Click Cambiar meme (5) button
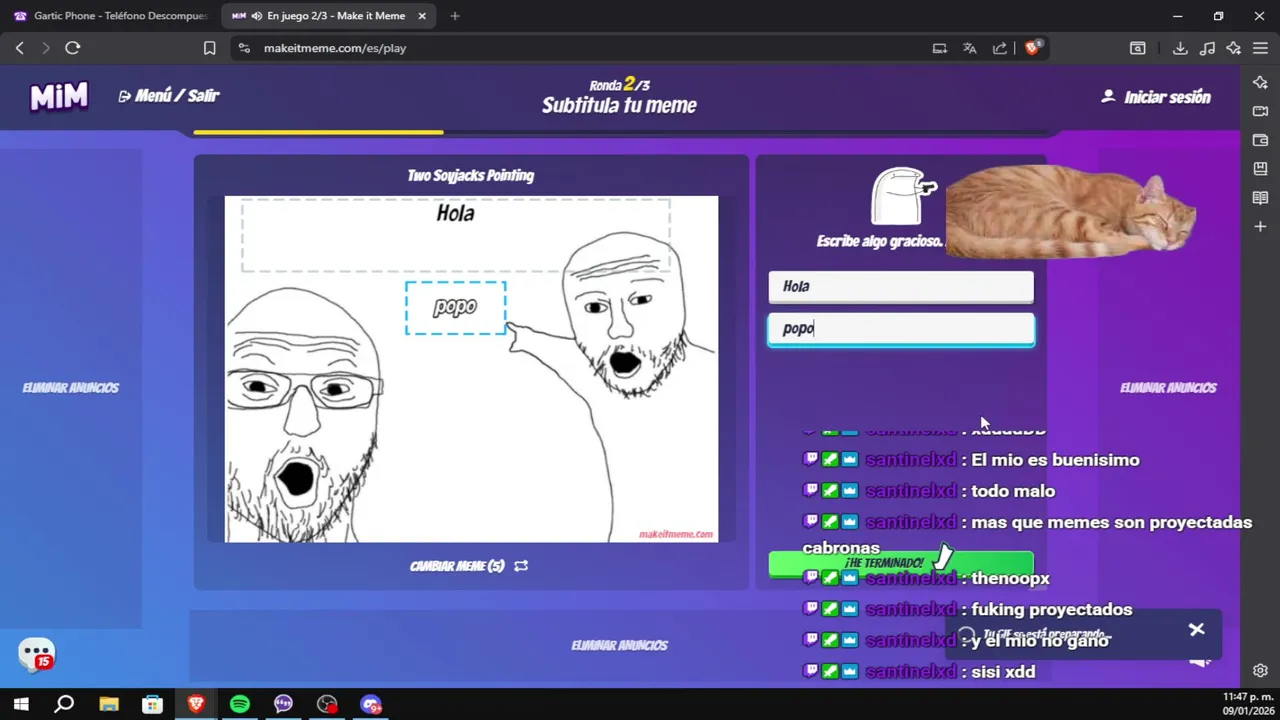 point(469,566)
